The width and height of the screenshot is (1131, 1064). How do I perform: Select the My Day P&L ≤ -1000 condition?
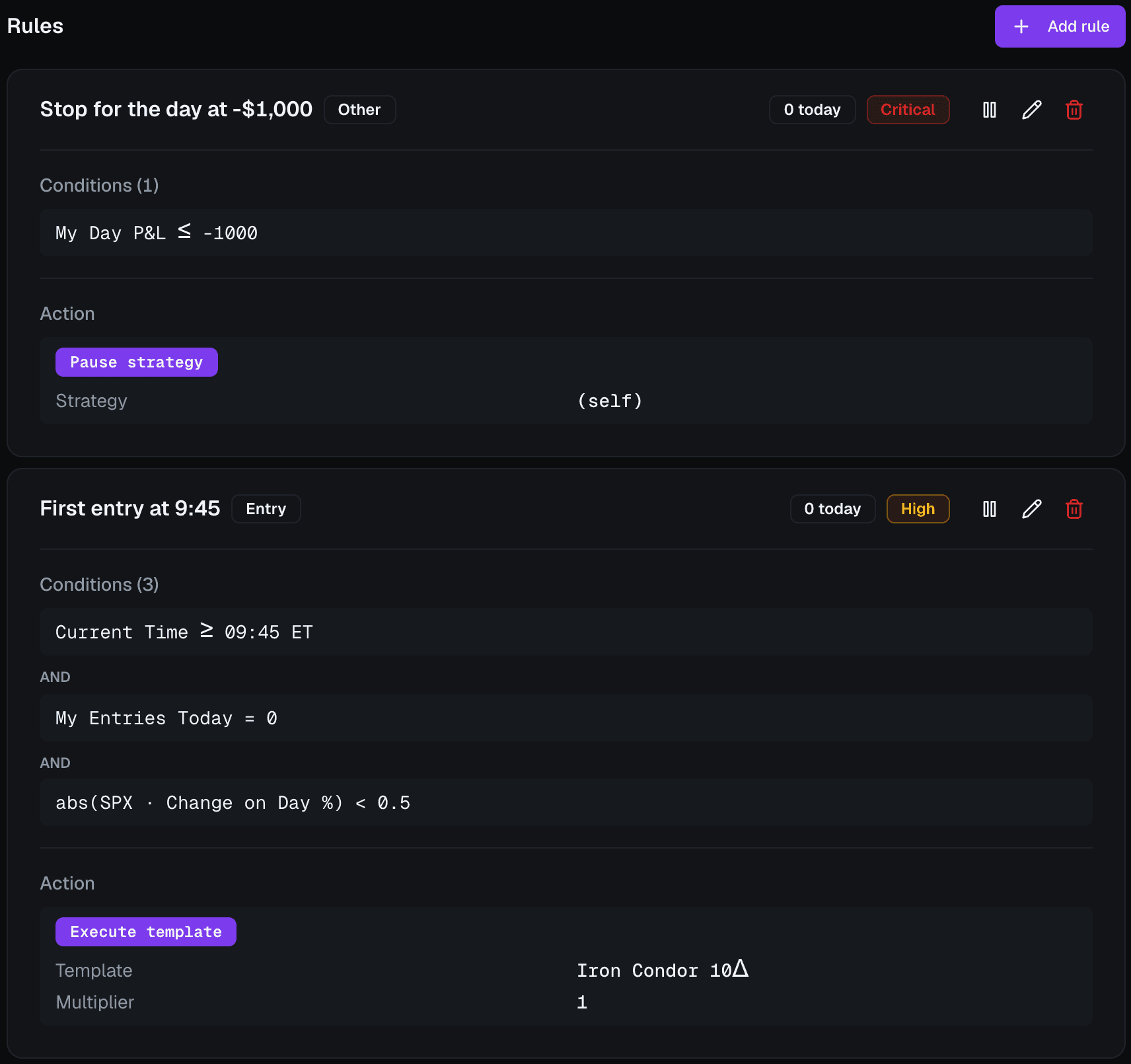(x=565, y=233)
